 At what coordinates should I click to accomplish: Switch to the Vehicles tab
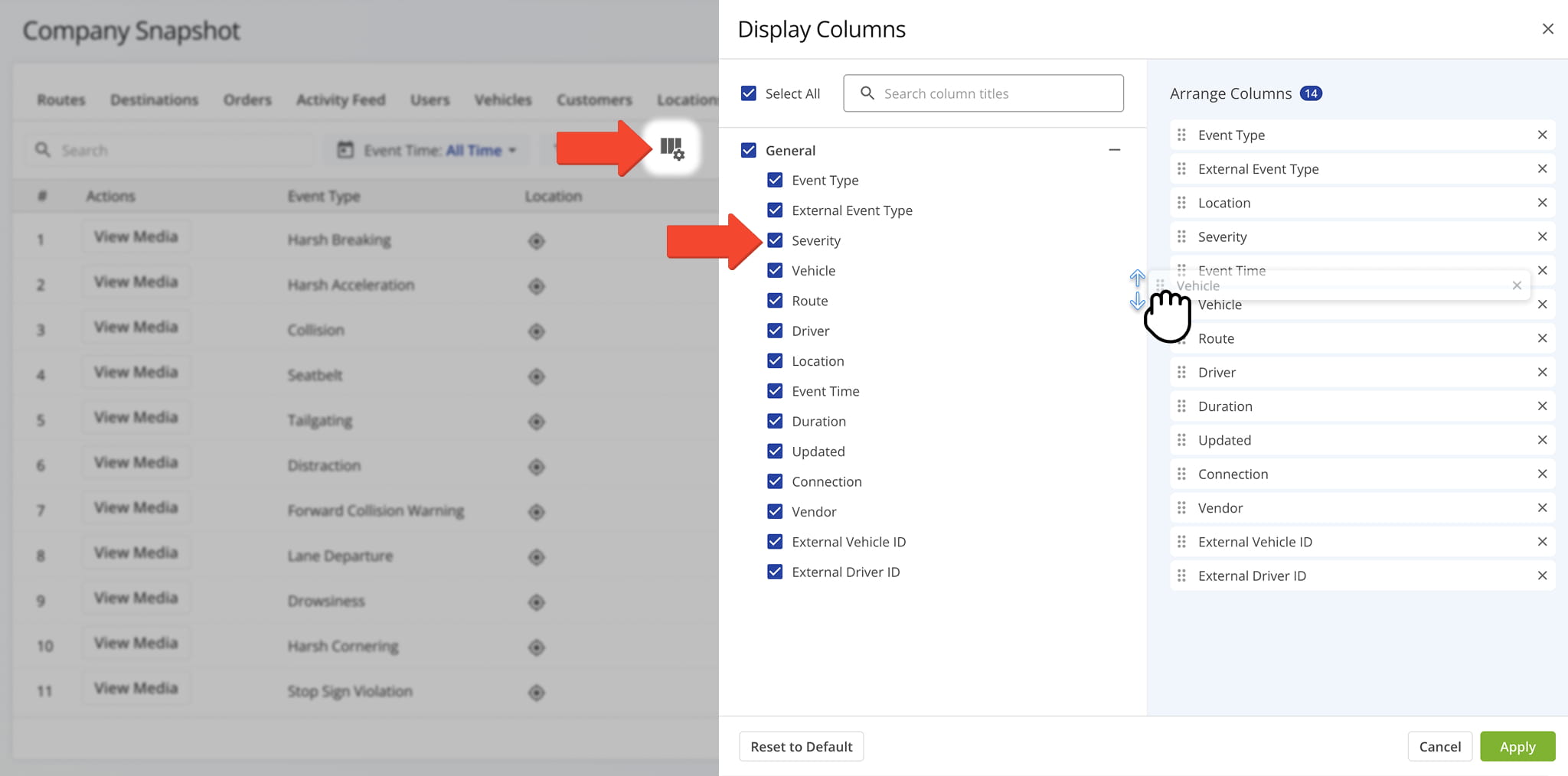pyautogui.click(x=502, y=100)
